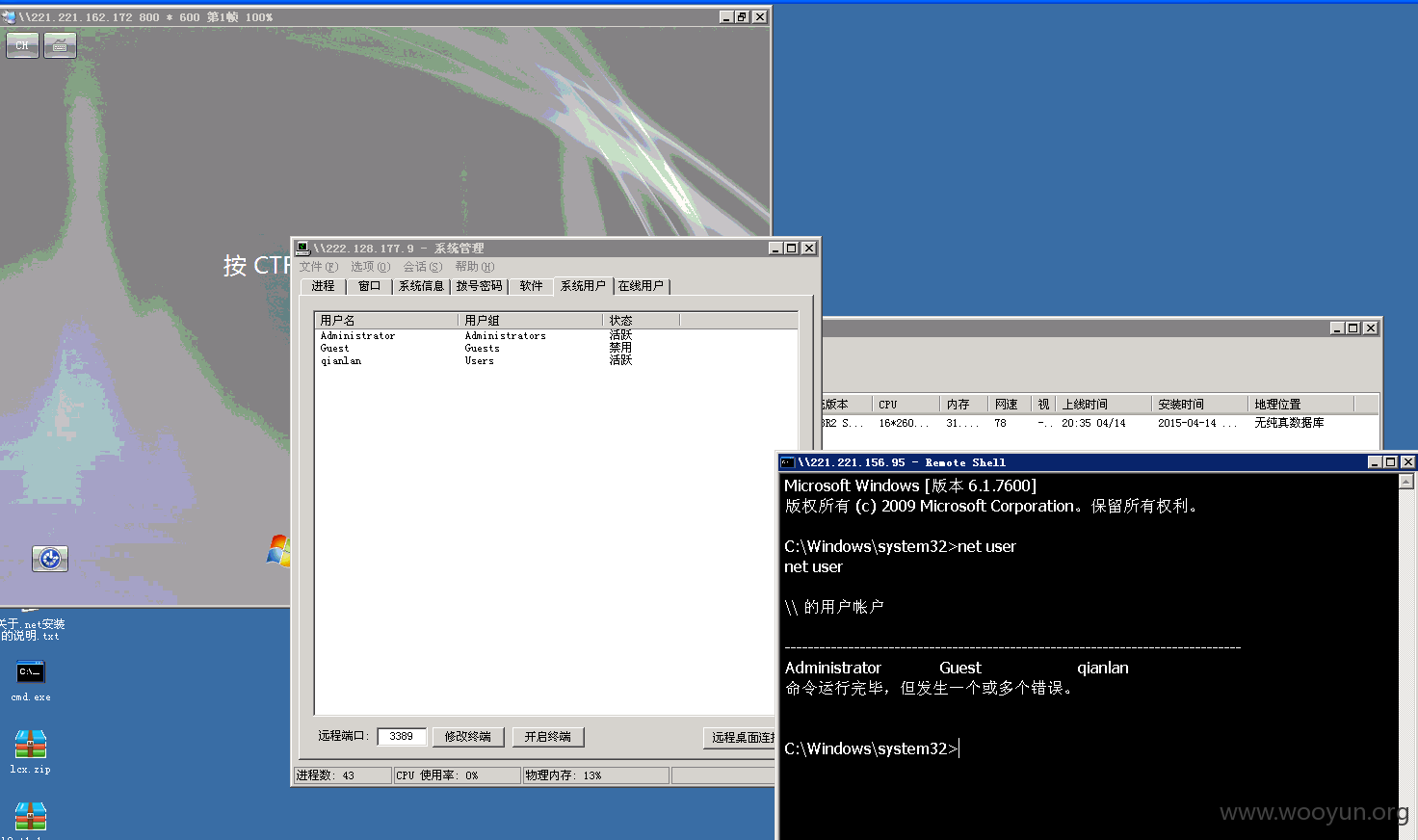This screenshot has height=840, width=1418.
Task: Switch to the 系统用户 tab
Action: click(x=584, y=285)
